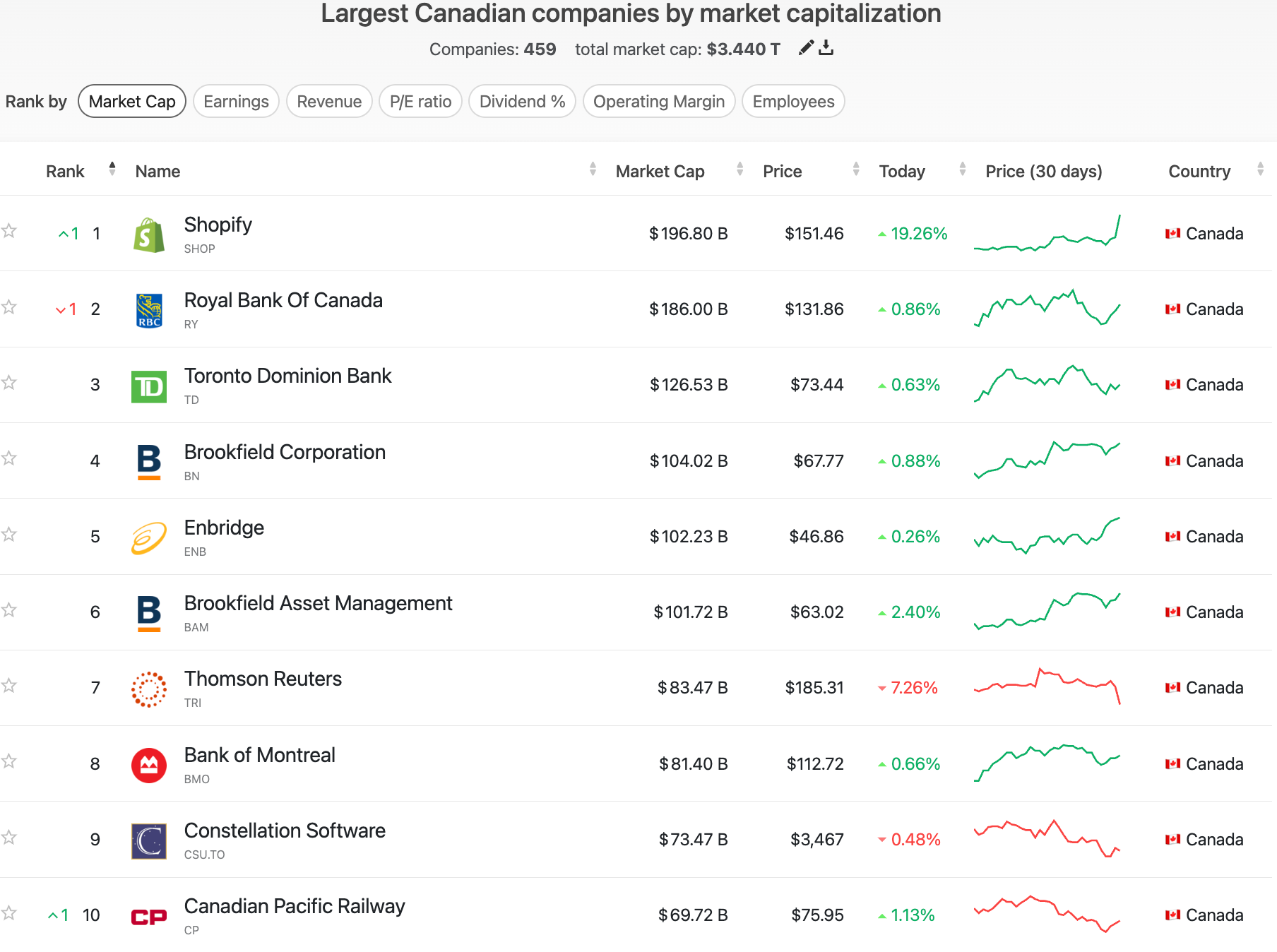This screenshot has height=952, width=1277.
Task: Toggle favorite star for Bank of Montreal
Action: (8, 761)
